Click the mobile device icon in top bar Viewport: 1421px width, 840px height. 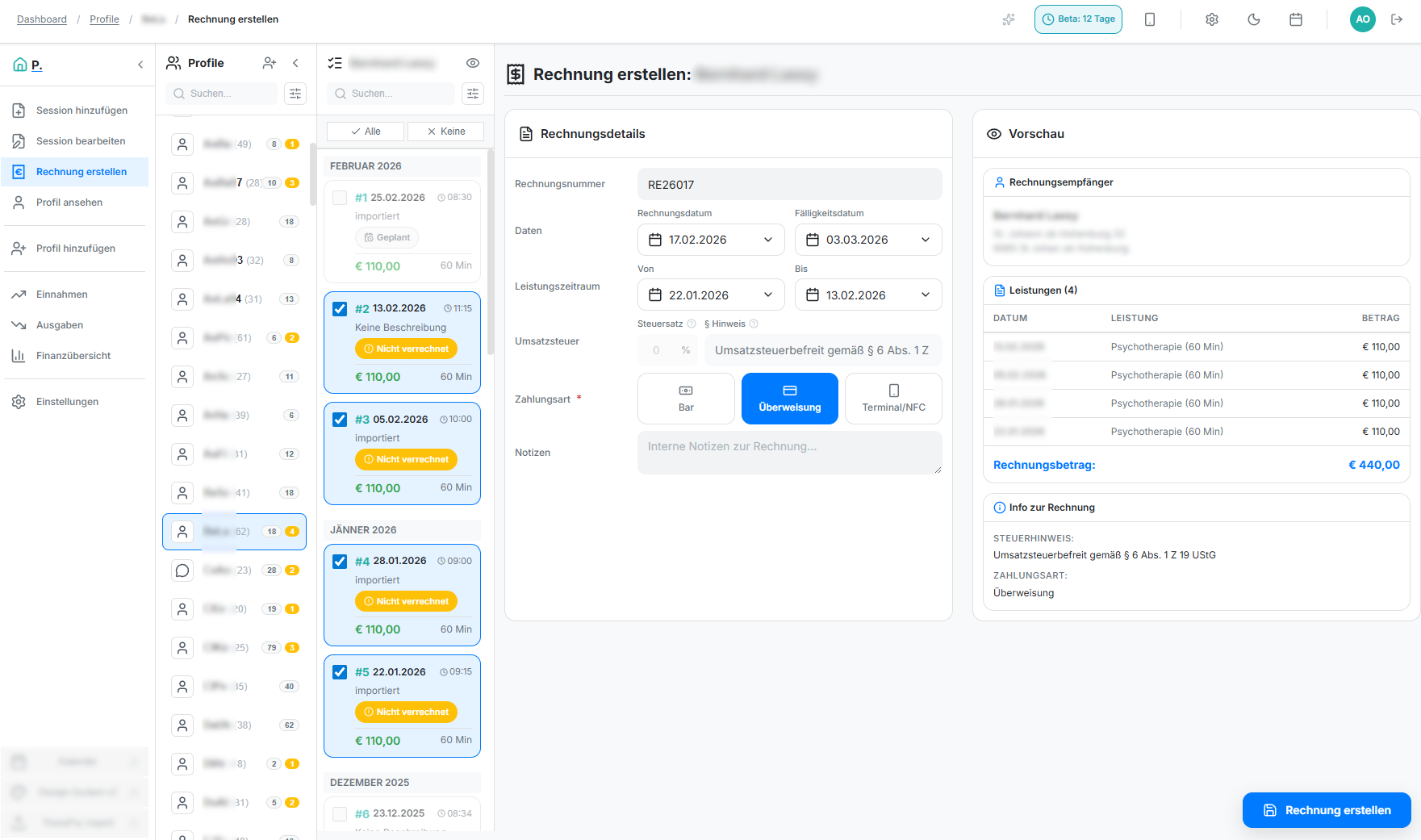[x=1150, y=19]
